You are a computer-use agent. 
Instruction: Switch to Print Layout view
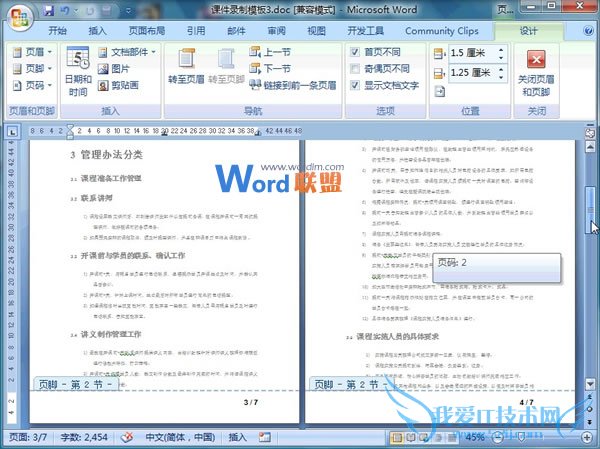coord(397,437)
